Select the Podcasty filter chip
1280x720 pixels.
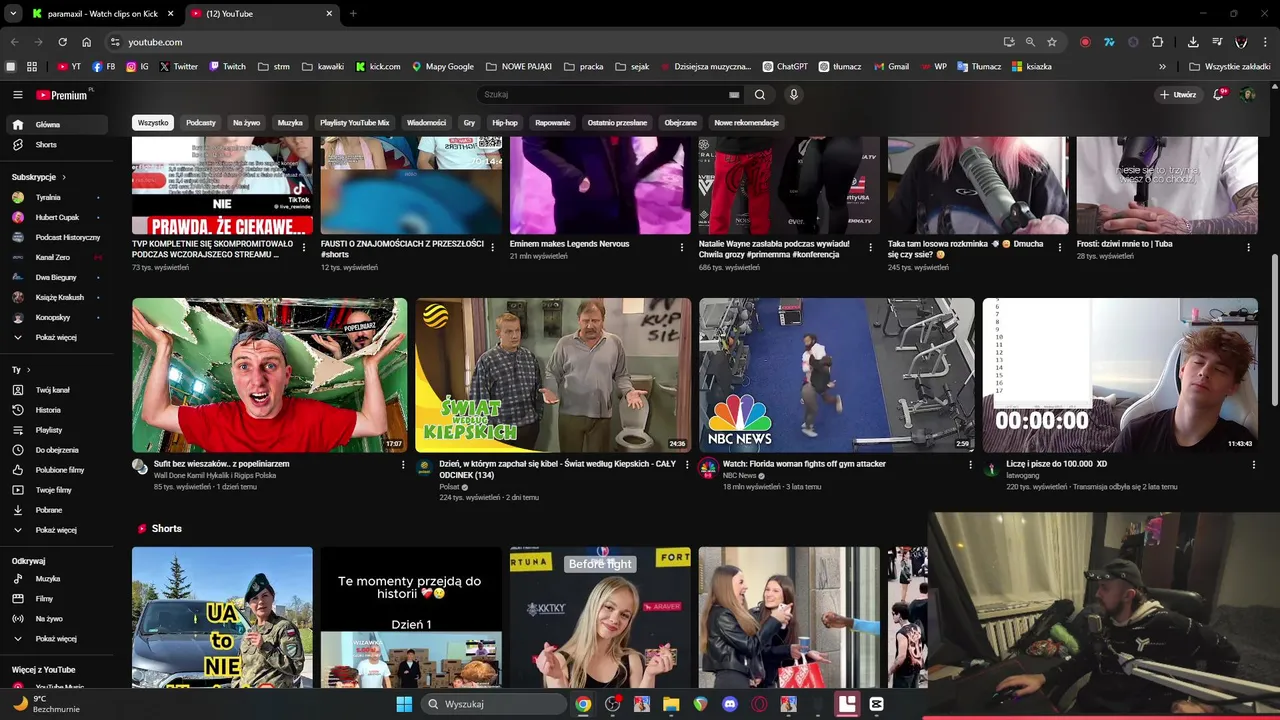(201, 123)
